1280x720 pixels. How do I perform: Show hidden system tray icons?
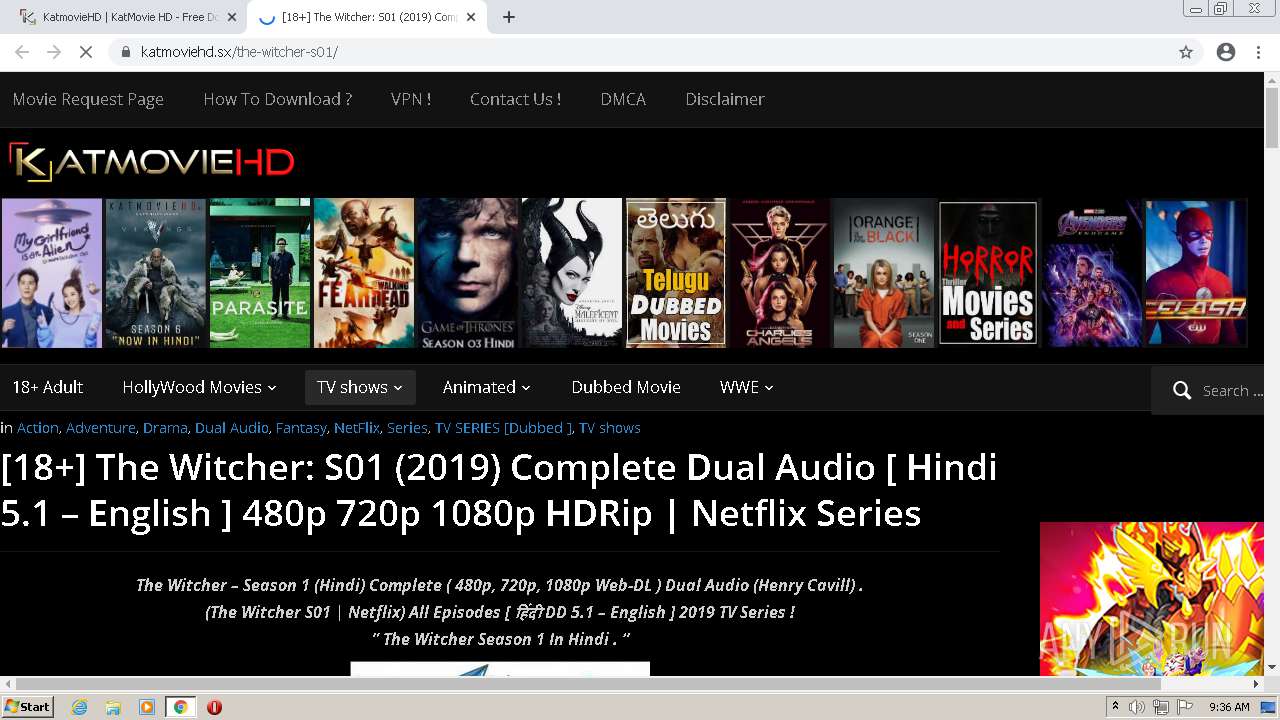1115,707
